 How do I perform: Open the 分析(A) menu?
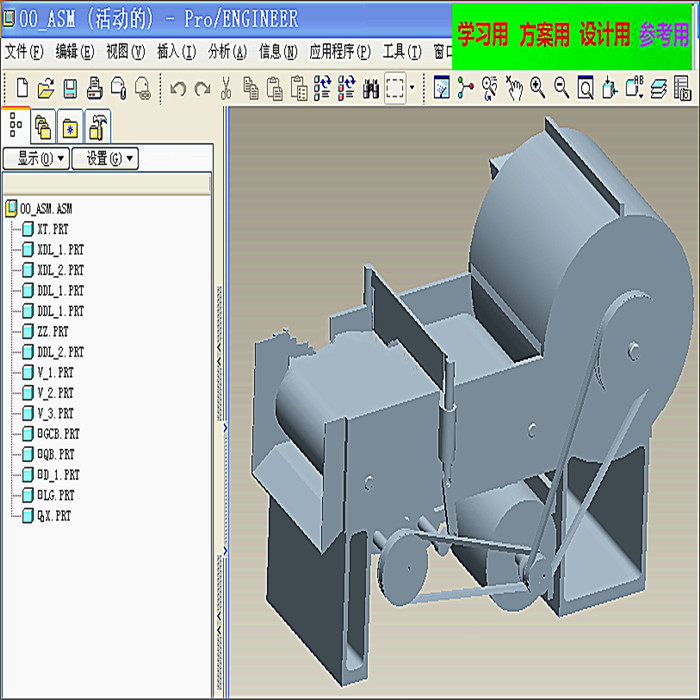[x=228, y=52]
